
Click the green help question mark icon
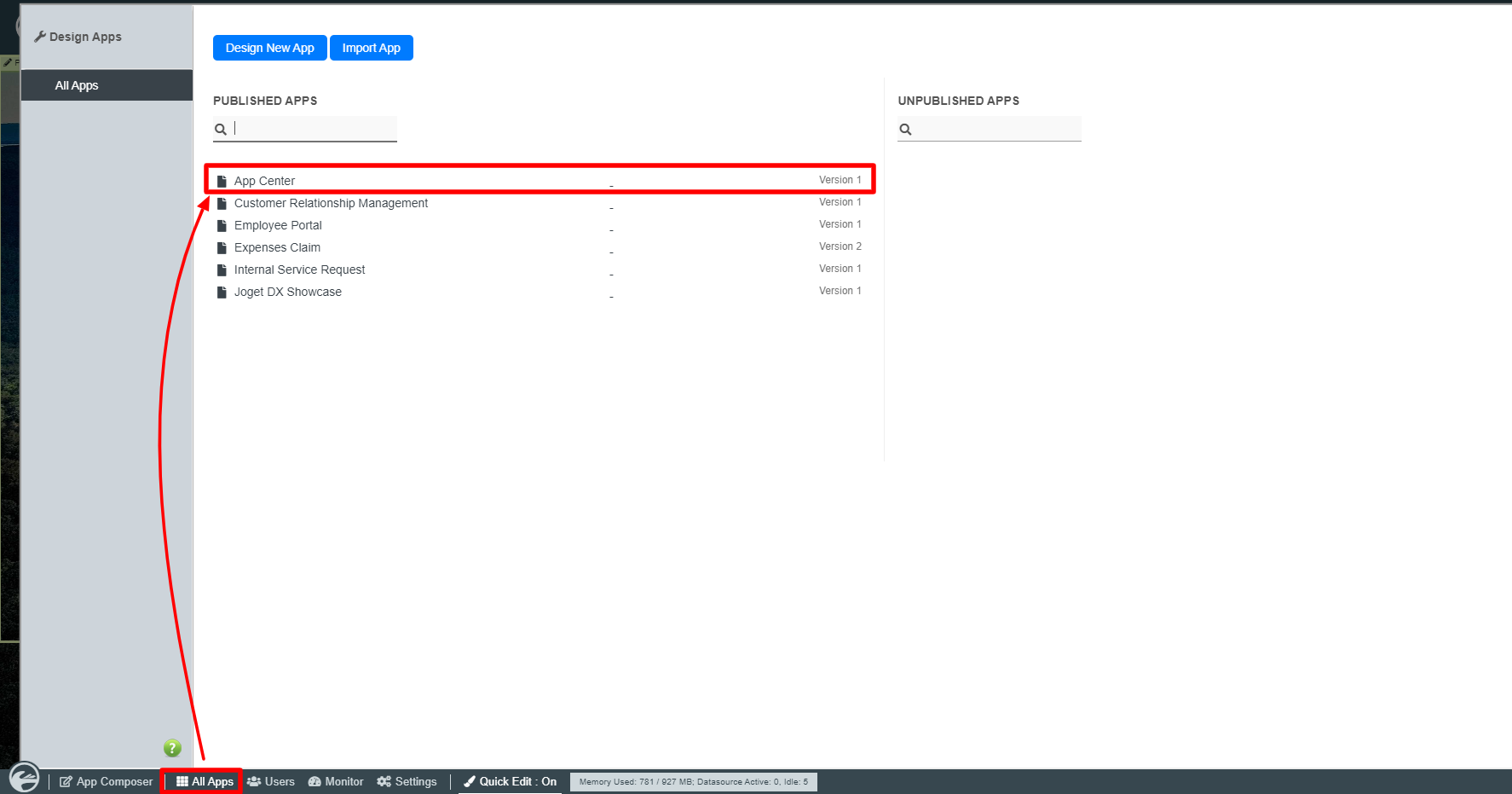pos(172,748)
